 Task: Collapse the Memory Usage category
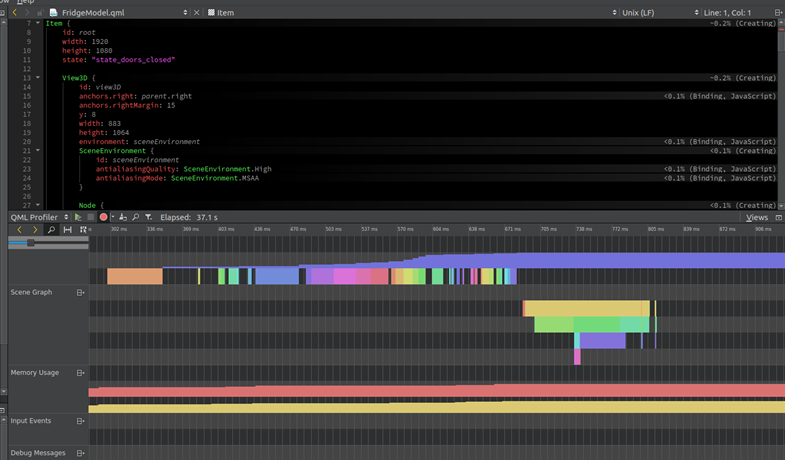(x=80, y=373)
